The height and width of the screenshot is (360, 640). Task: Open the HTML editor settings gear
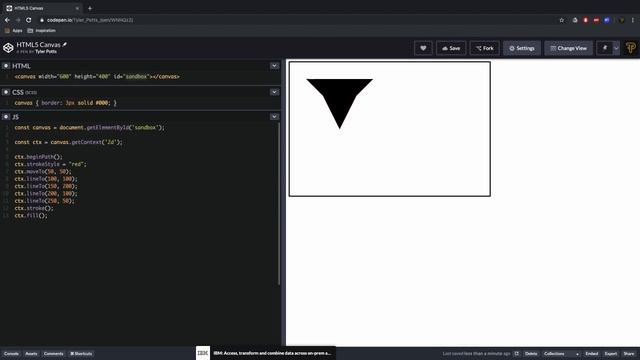[6, 66]
